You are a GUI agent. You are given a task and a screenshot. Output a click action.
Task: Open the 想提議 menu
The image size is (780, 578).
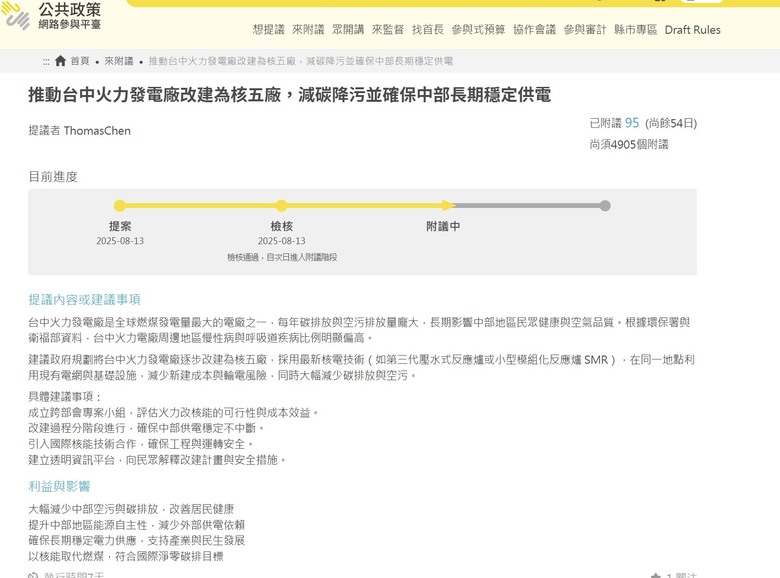coord(269,30)
